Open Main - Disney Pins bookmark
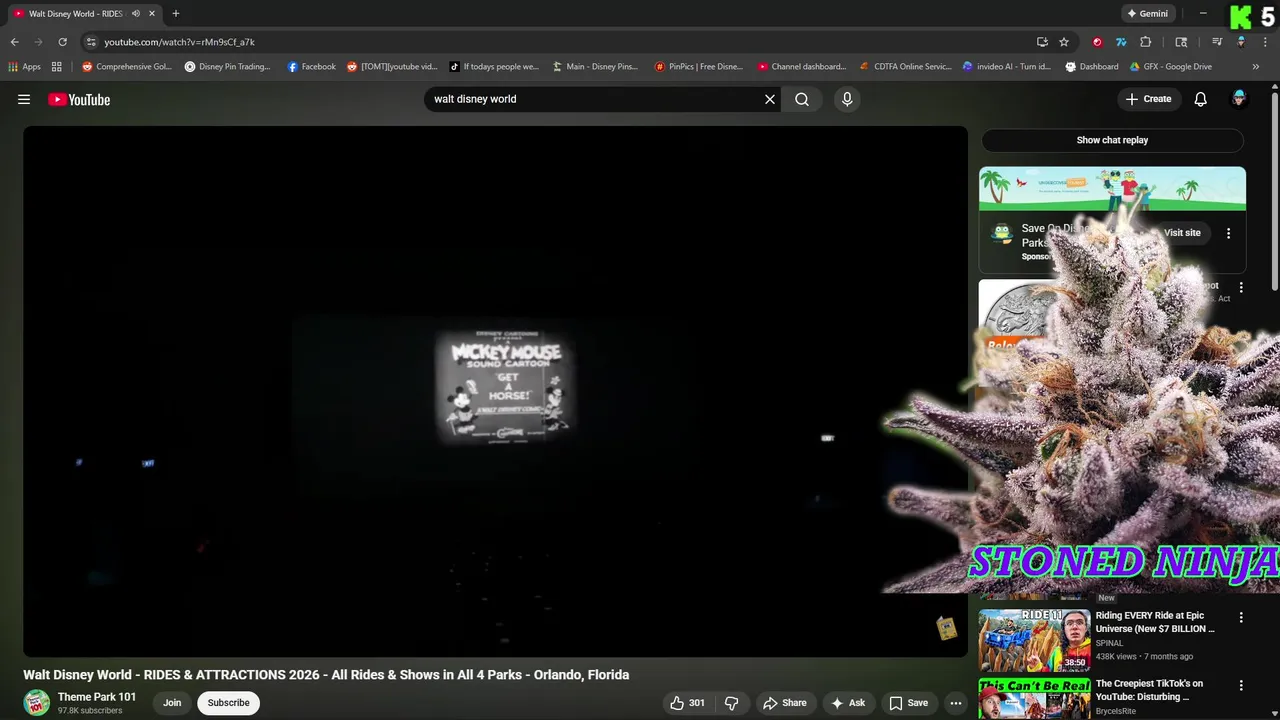 point(595,67)
